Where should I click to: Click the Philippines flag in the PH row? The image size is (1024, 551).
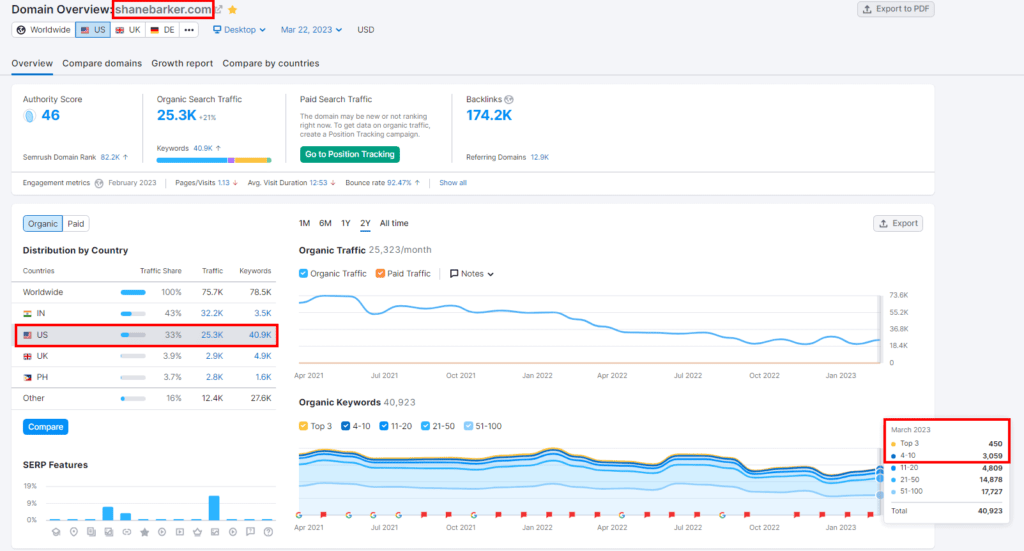point(27,377)
